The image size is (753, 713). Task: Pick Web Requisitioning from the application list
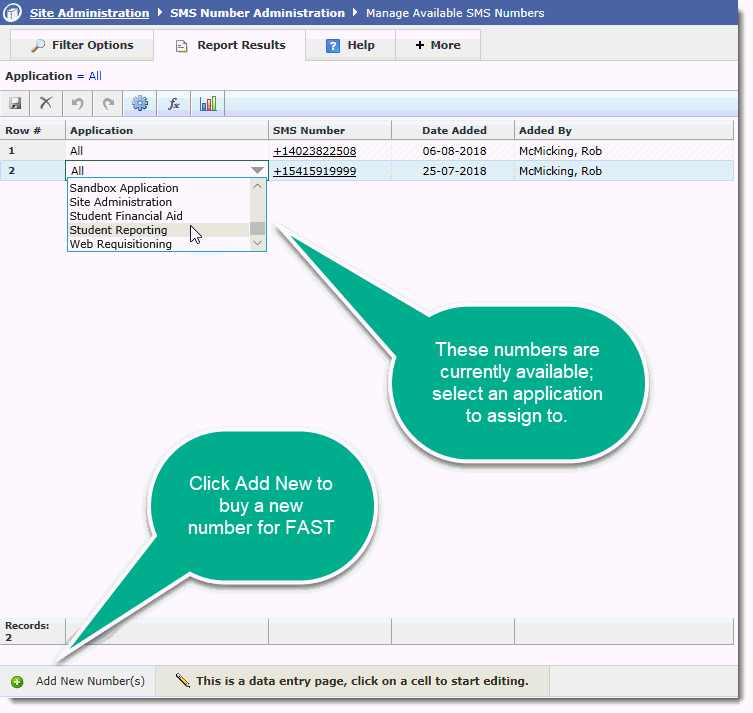(120, 244)
